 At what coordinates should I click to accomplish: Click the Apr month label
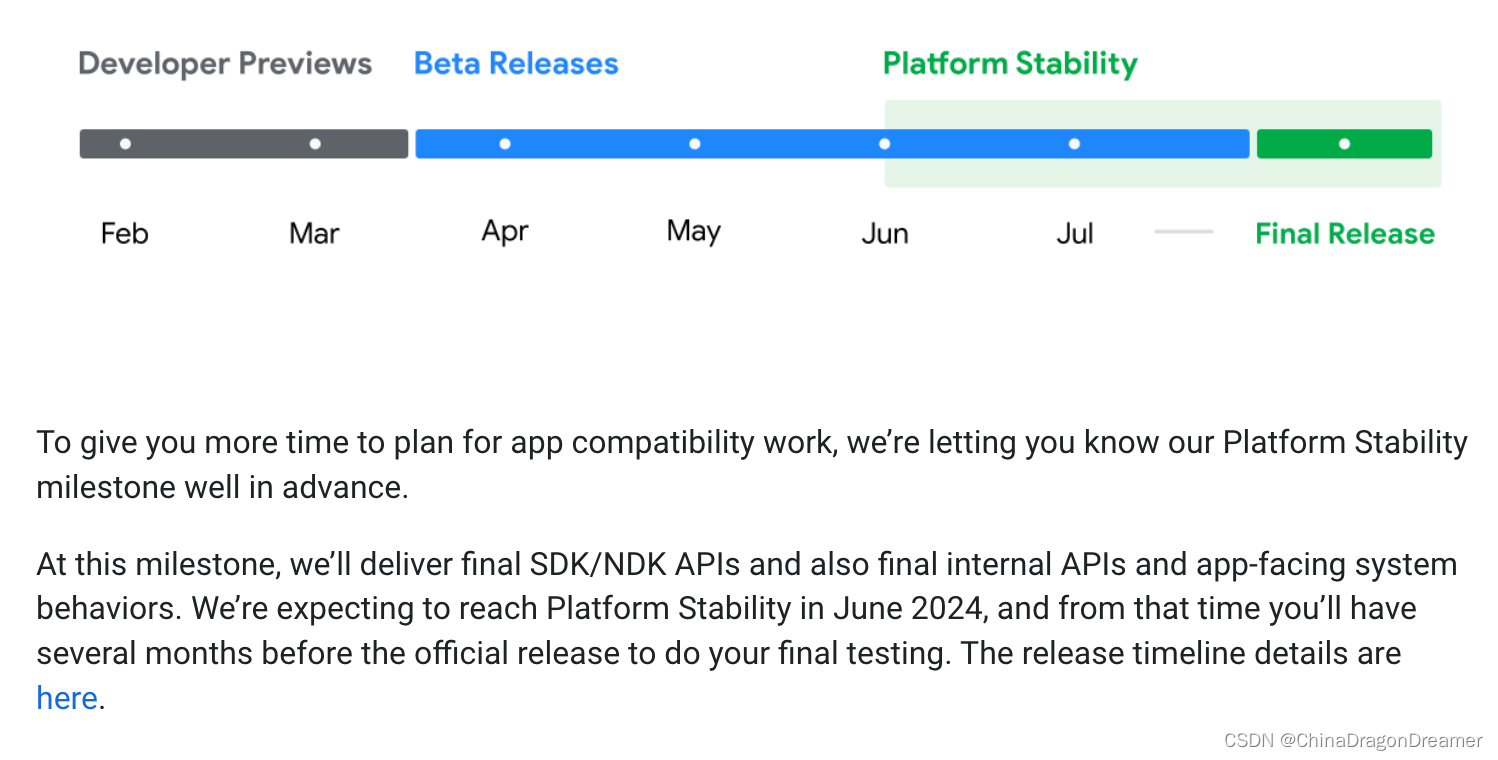point(505,233)
